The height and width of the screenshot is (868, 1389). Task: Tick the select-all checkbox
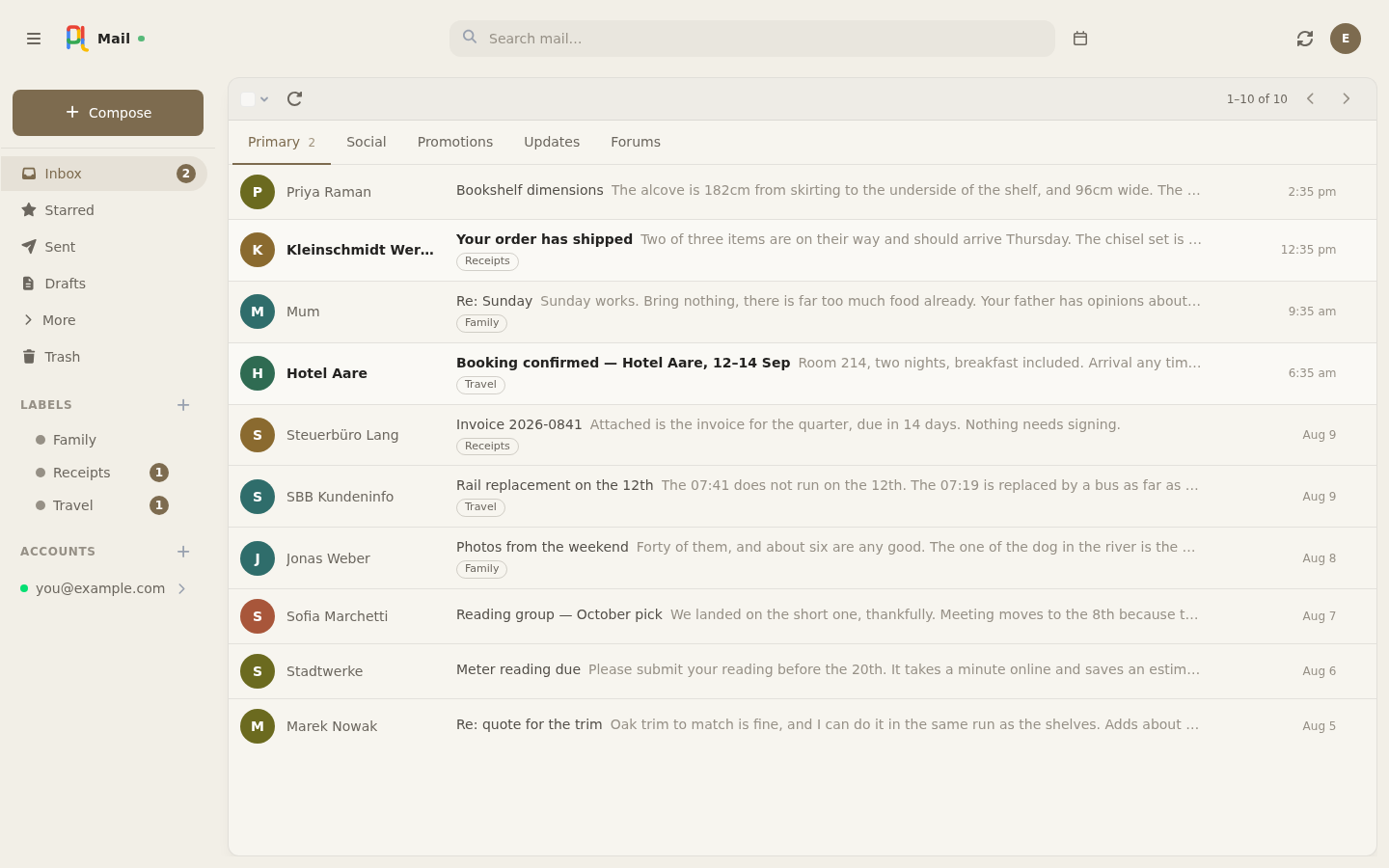point(248,99)
